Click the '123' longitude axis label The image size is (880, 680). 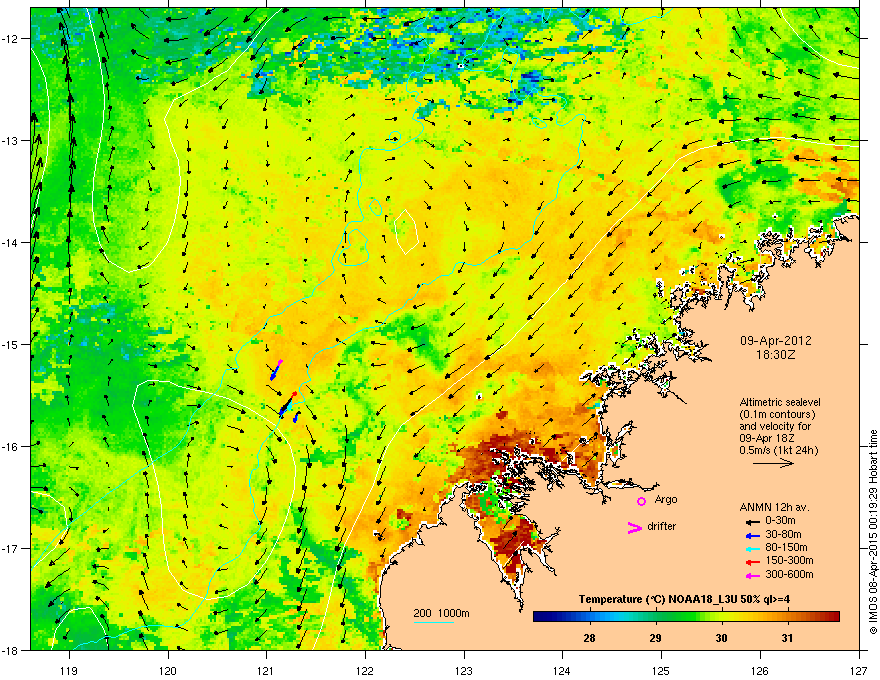point(464,670)
